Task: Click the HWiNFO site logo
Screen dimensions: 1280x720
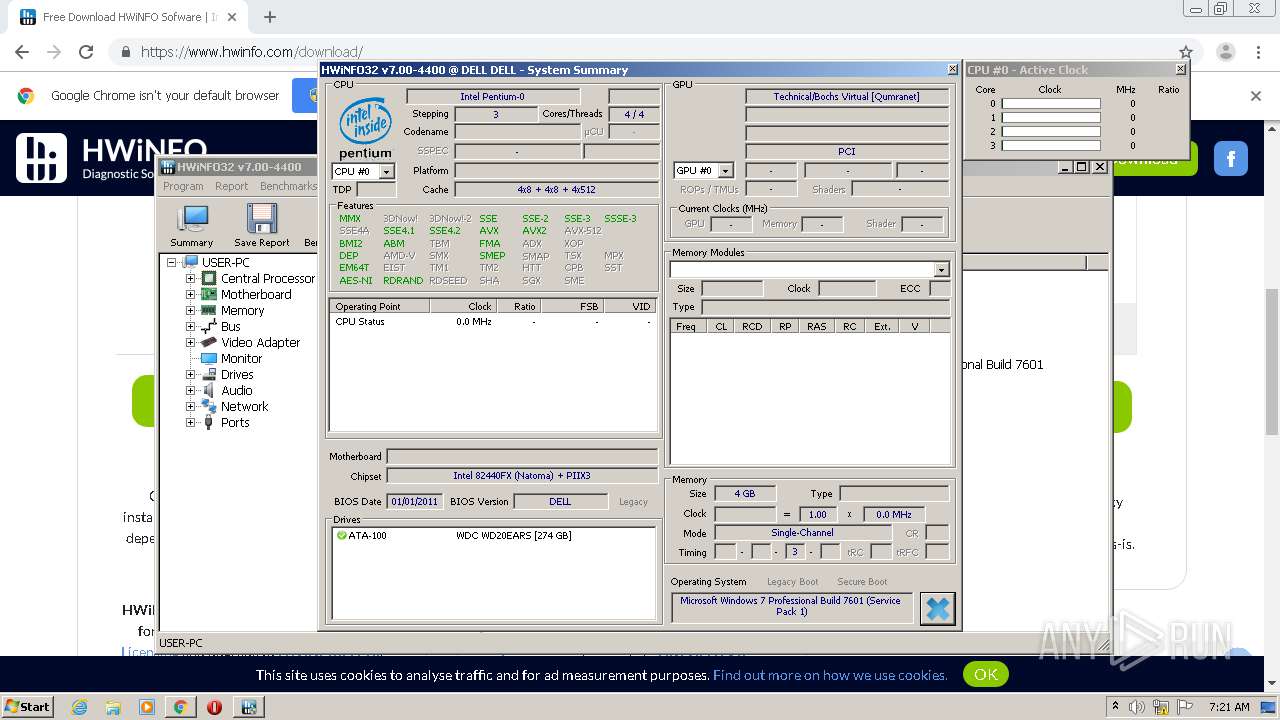Action: [110, 158]
